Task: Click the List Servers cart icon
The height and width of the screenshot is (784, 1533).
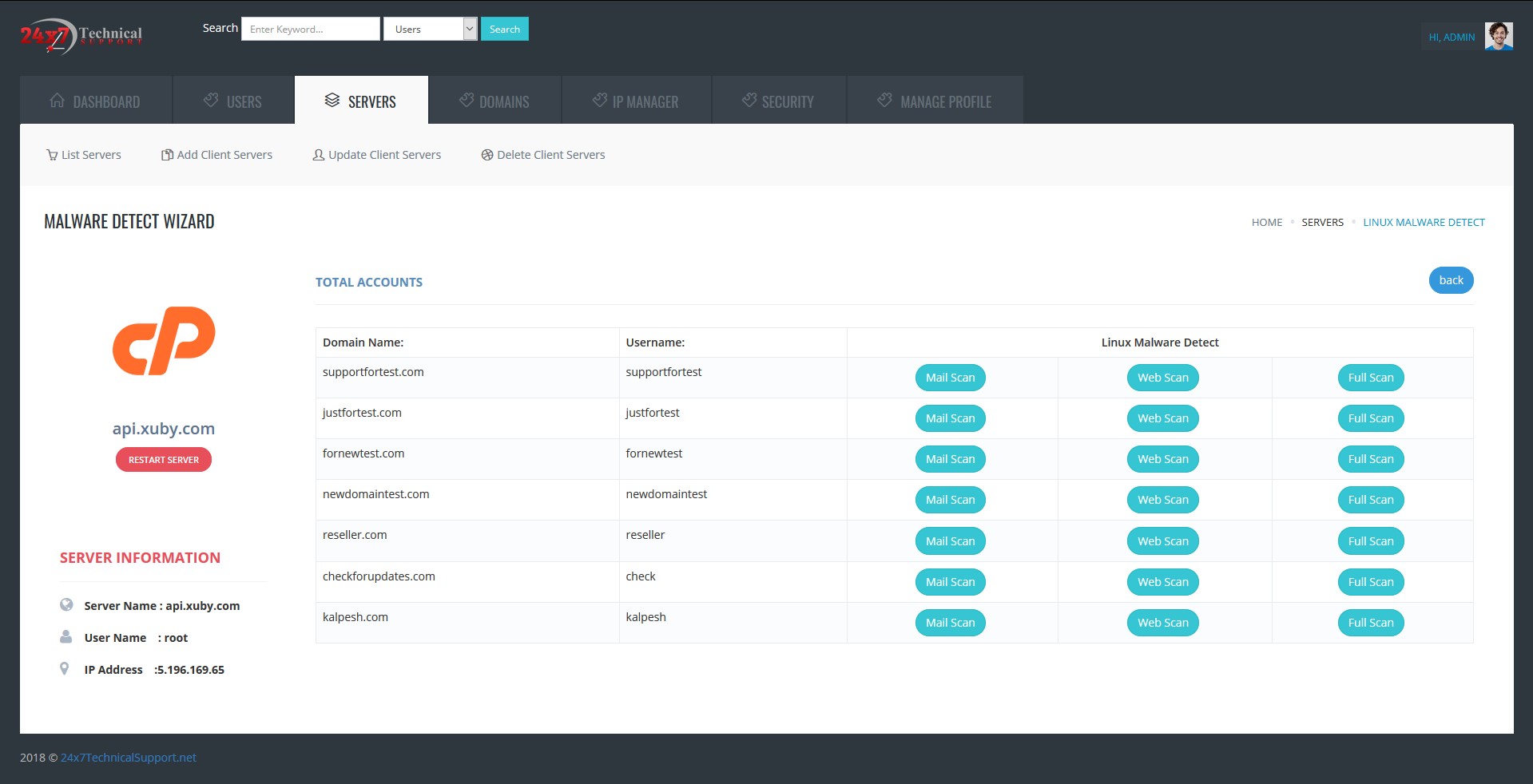Action: click(52, 155)
